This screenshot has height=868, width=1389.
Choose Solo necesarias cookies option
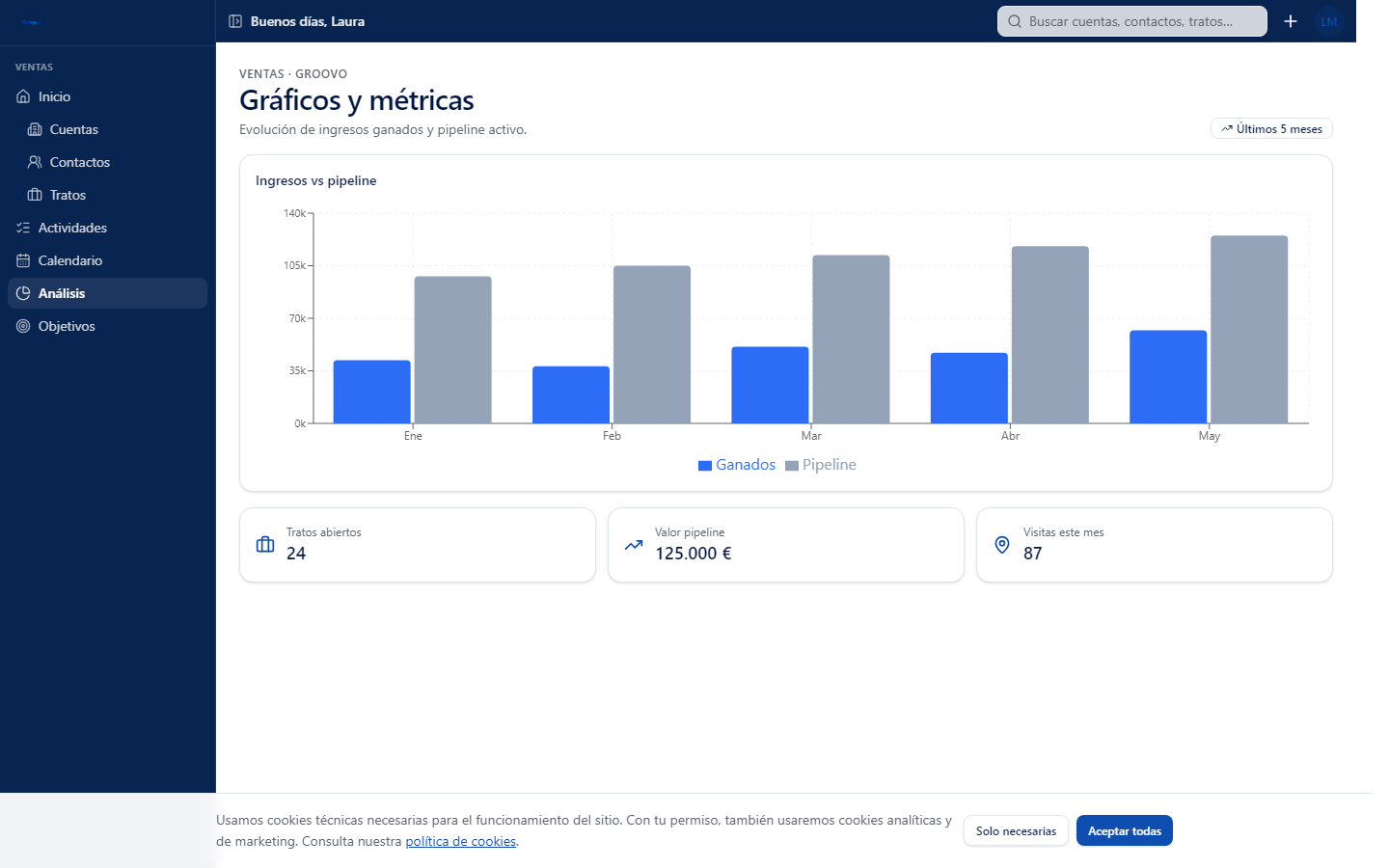click(x=1016, y=830)
